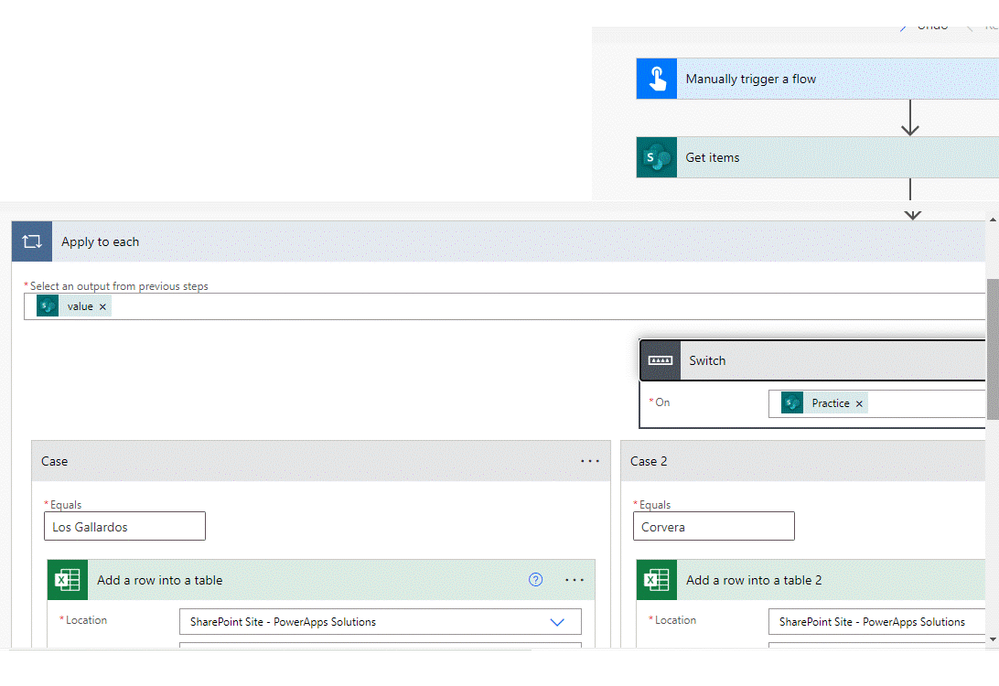Image resolution: width=999 pixels, height=686 pixels.
Task: Click the Switch On input field
Action: [877, 403]
